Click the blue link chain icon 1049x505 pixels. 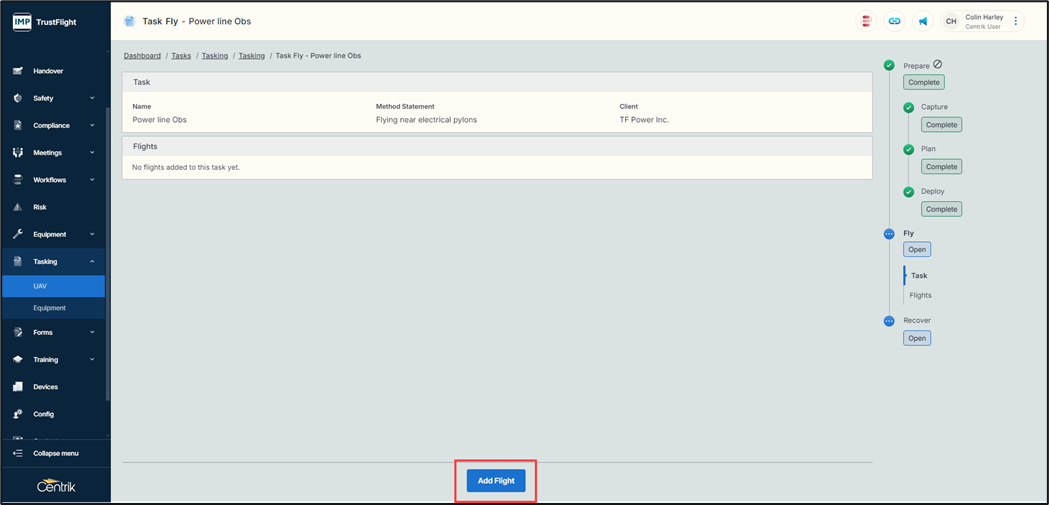point(894,21)
